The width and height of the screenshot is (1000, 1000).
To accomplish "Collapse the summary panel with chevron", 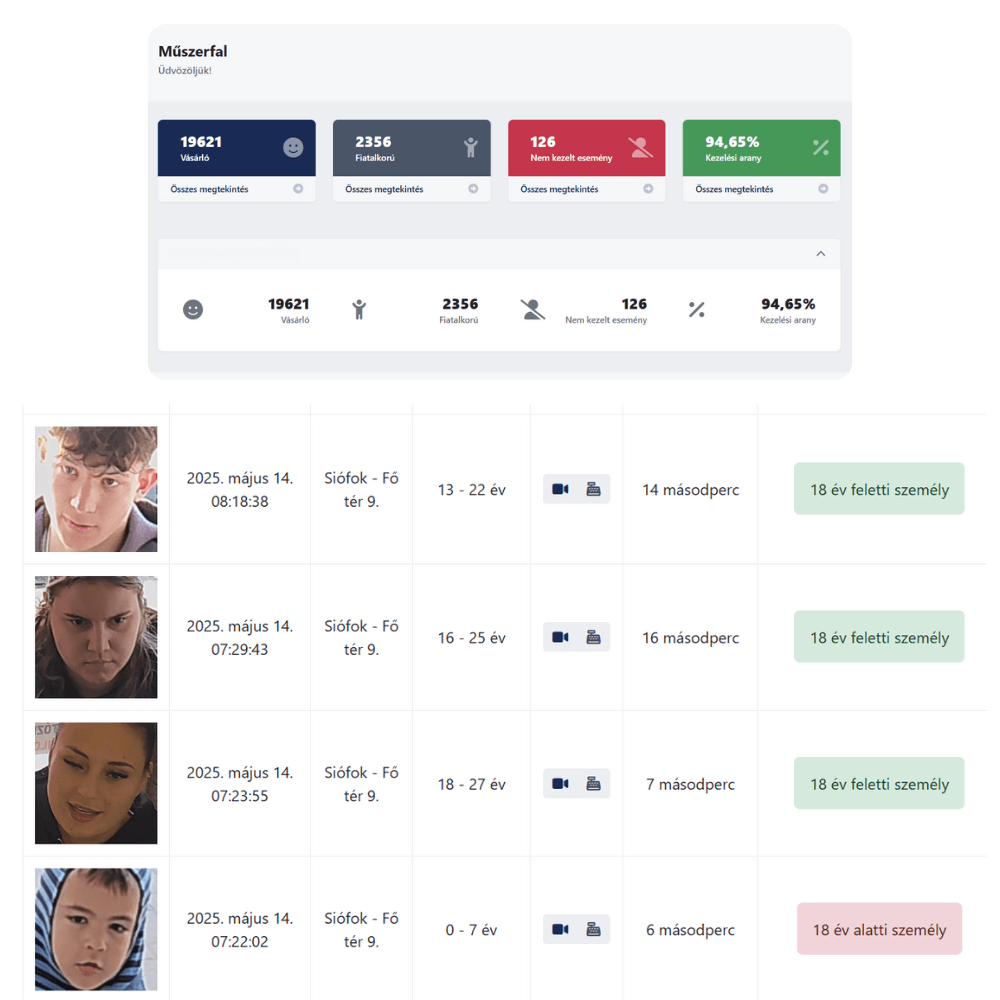I will (821, 254).
